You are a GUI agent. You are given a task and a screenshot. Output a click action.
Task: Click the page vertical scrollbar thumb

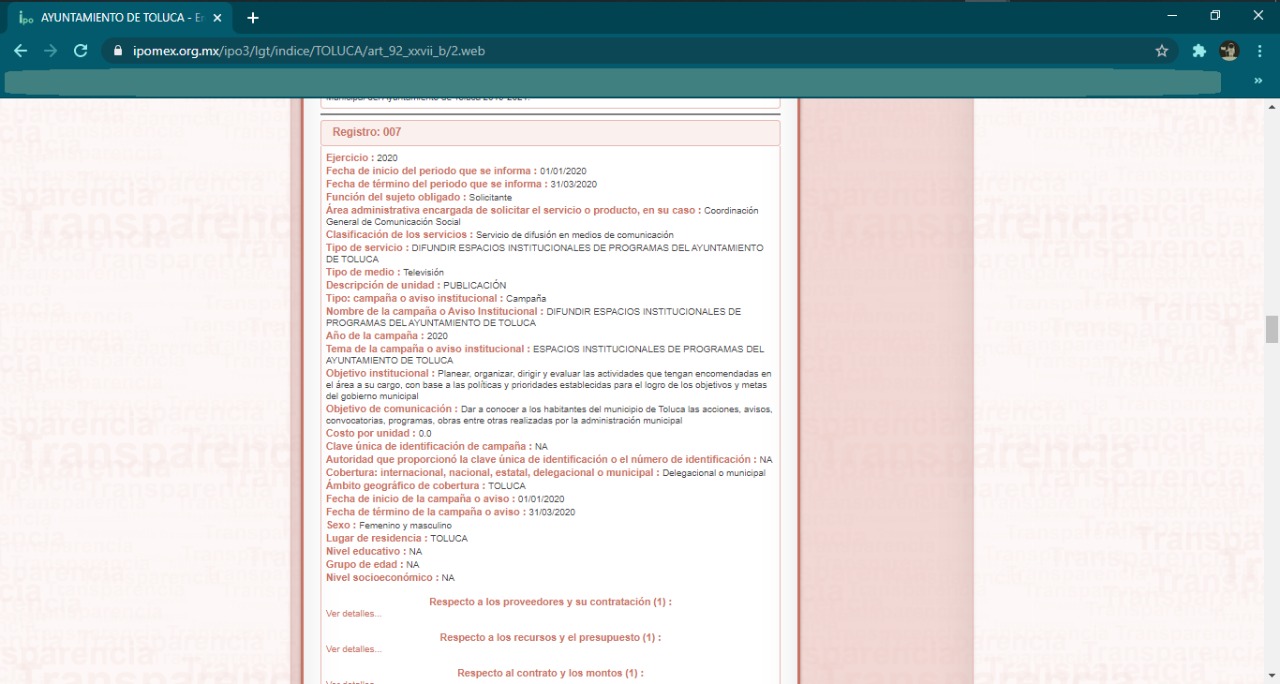[1272, 329]
